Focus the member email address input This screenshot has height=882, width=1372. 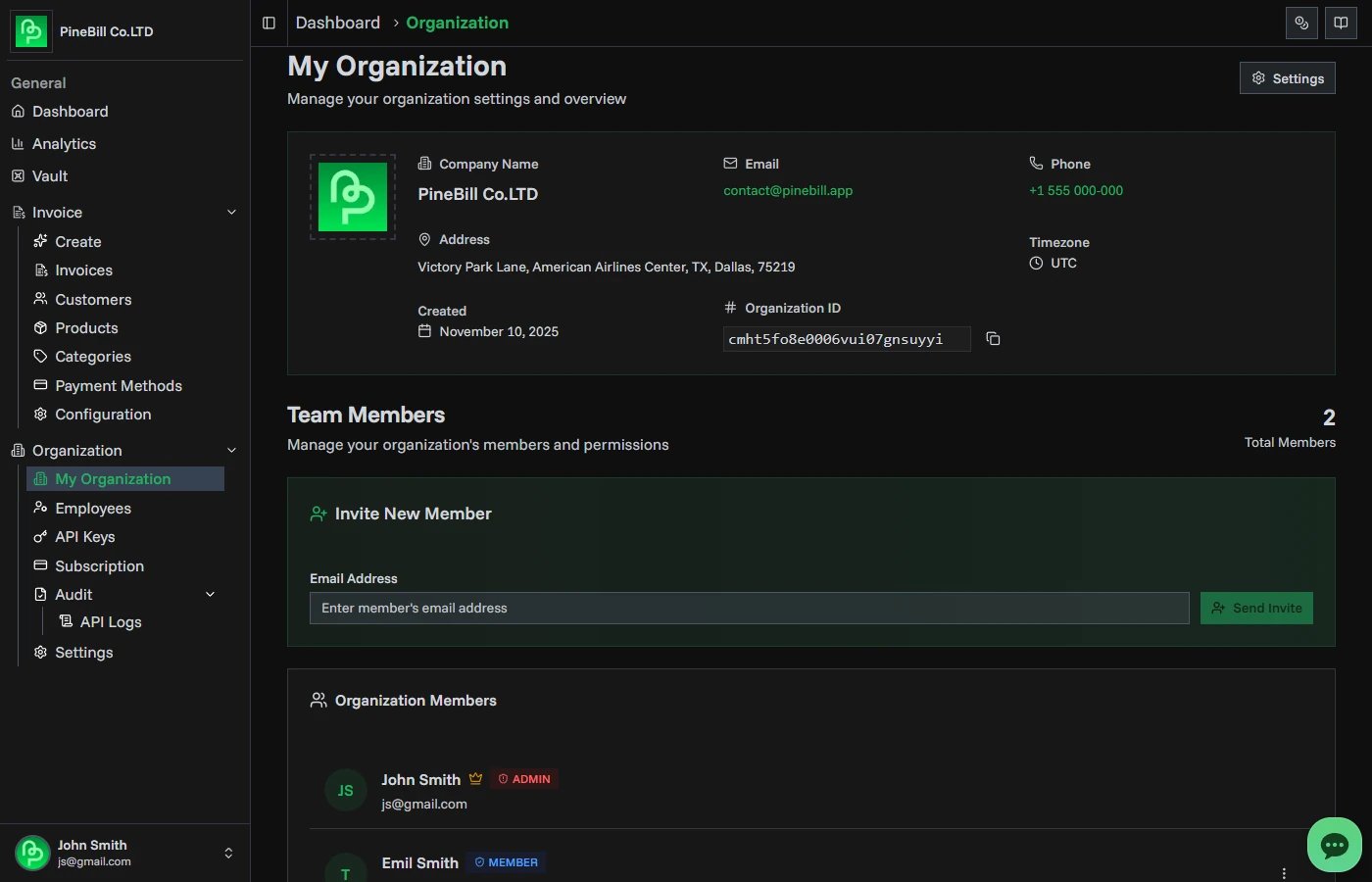750,608
